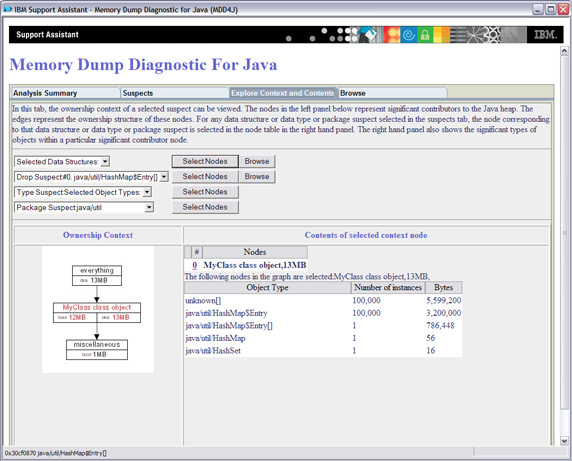Click Select Nodes for Drop Suspect row
The width and height of the screenshot is (572, 461).
[205, 177]
